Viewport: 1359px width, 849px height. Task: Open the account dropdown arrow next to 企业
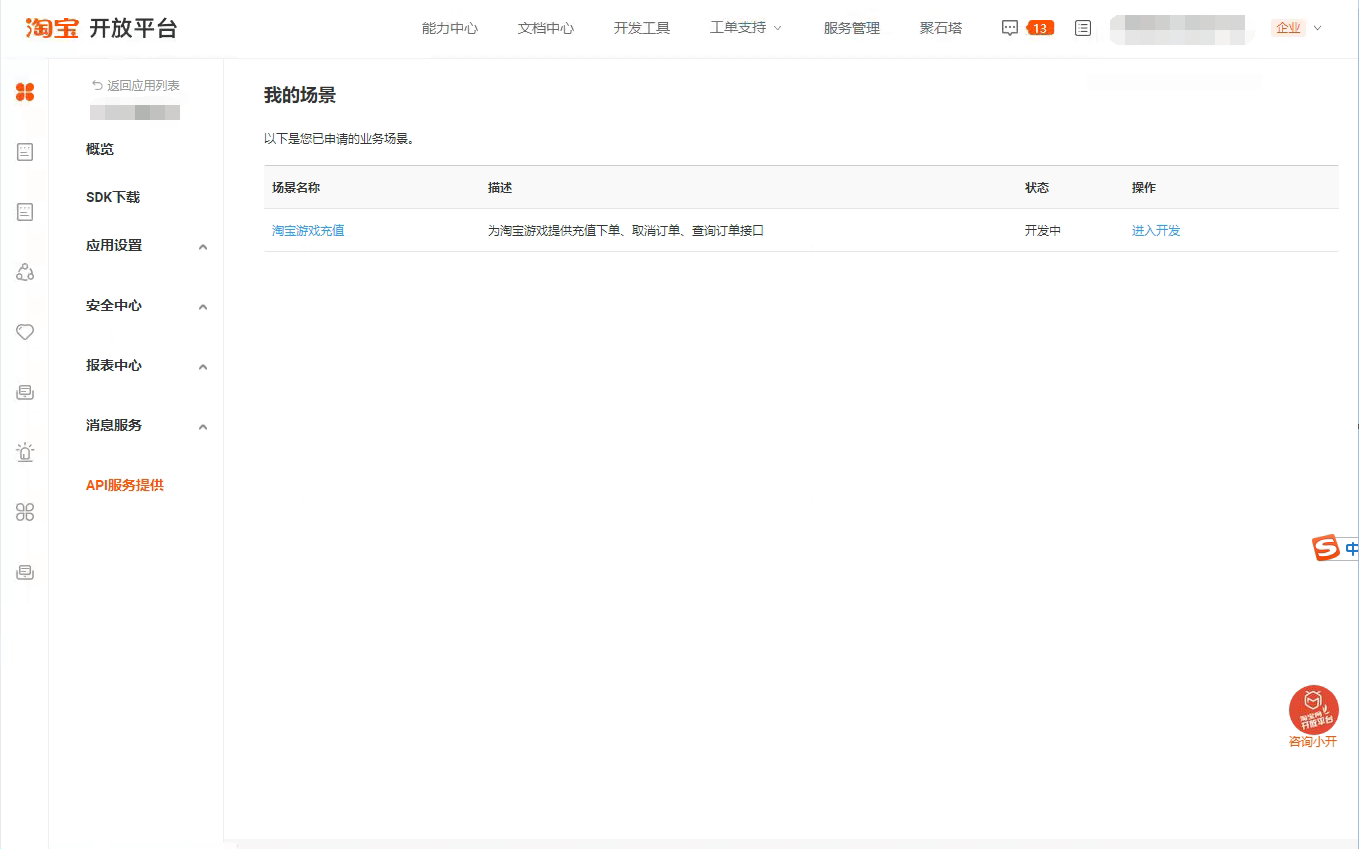1317,28
